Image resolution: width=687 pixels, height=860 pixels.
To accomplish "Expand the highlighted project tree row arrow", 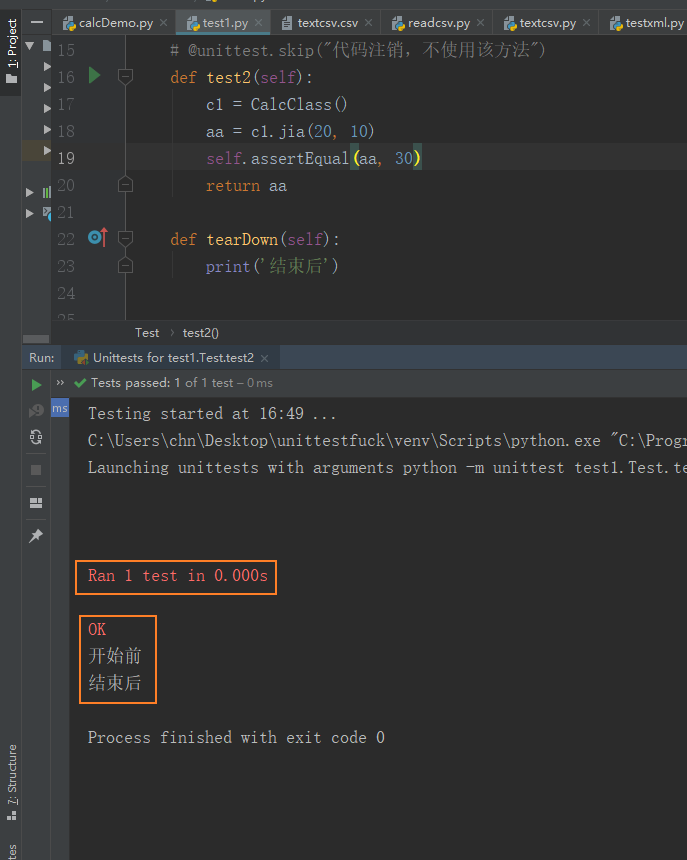I will pyautogui.click(x=47, y=150).
